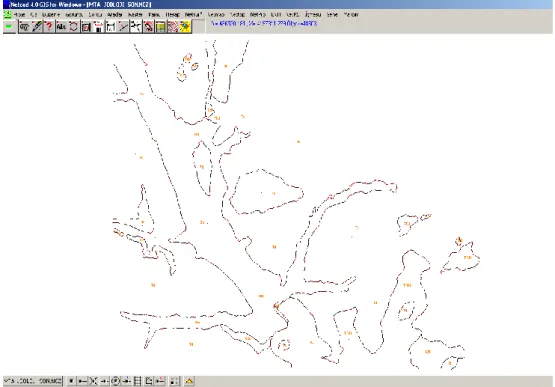Open the Hesap menu
The image size is (555, 387).
(172, 15)
